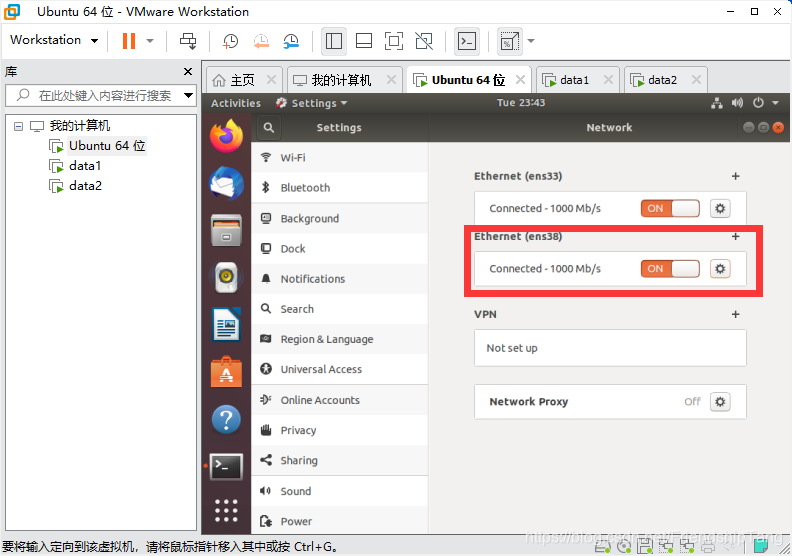Add a connection for Ethernet ens38
Image resolution: width=792 pixels, height=556 pixels.
pos(735,236)
